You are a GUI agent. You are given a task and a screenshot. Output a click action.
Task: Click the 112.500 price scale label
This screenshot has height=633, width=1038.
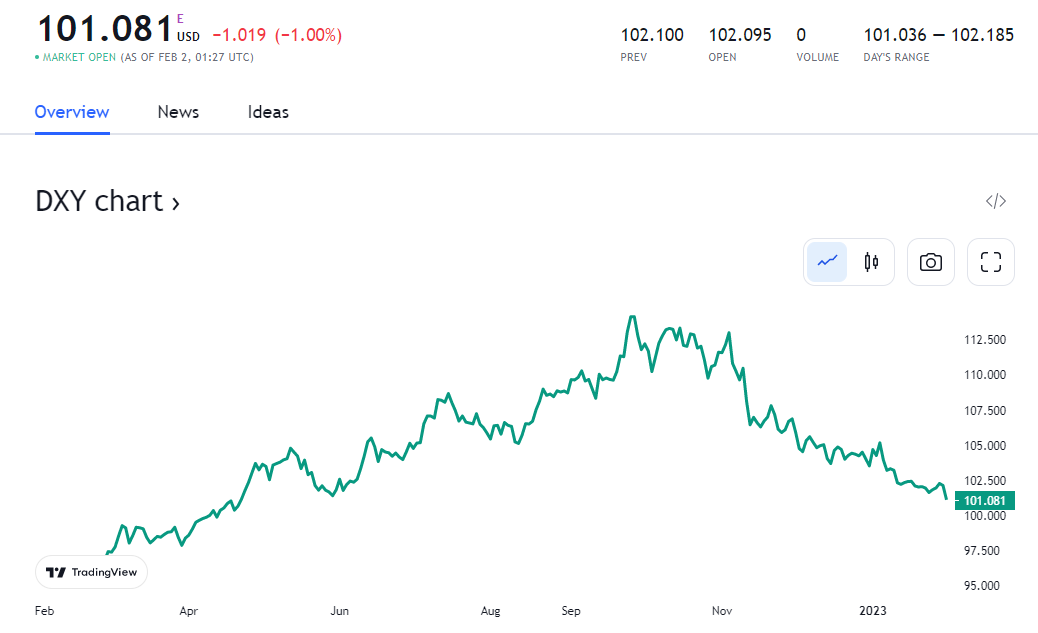pyautogui.click(x=985, y=340)
